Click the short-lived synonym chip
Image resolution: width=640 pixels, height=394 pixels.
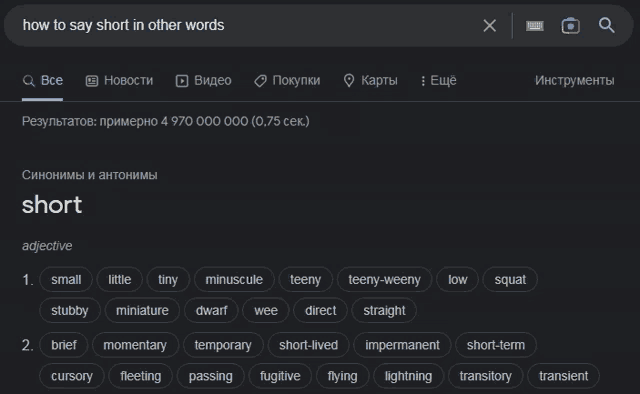tap(308, 345)
